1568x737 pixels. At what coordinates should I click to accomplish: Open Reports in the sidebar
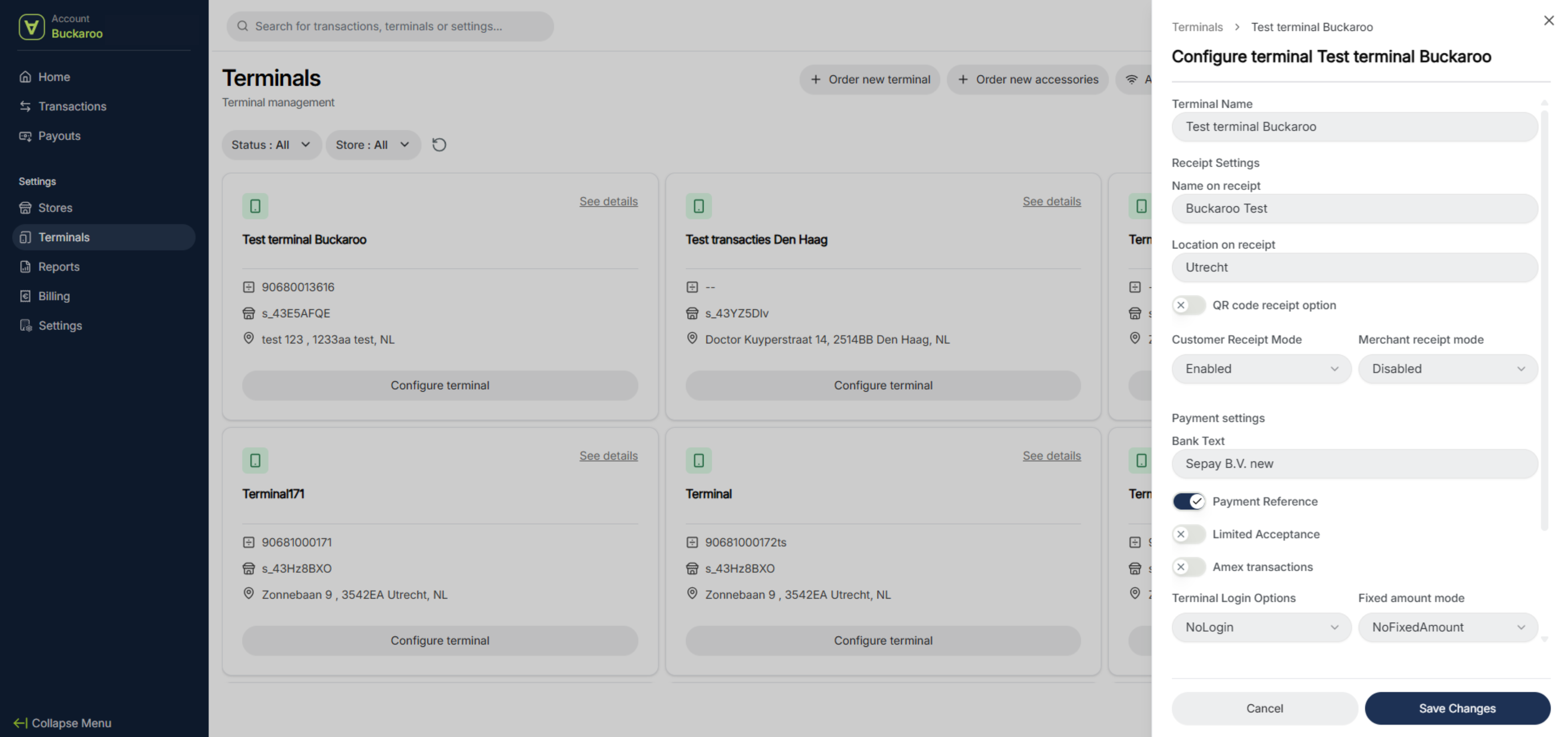(104, 266)
